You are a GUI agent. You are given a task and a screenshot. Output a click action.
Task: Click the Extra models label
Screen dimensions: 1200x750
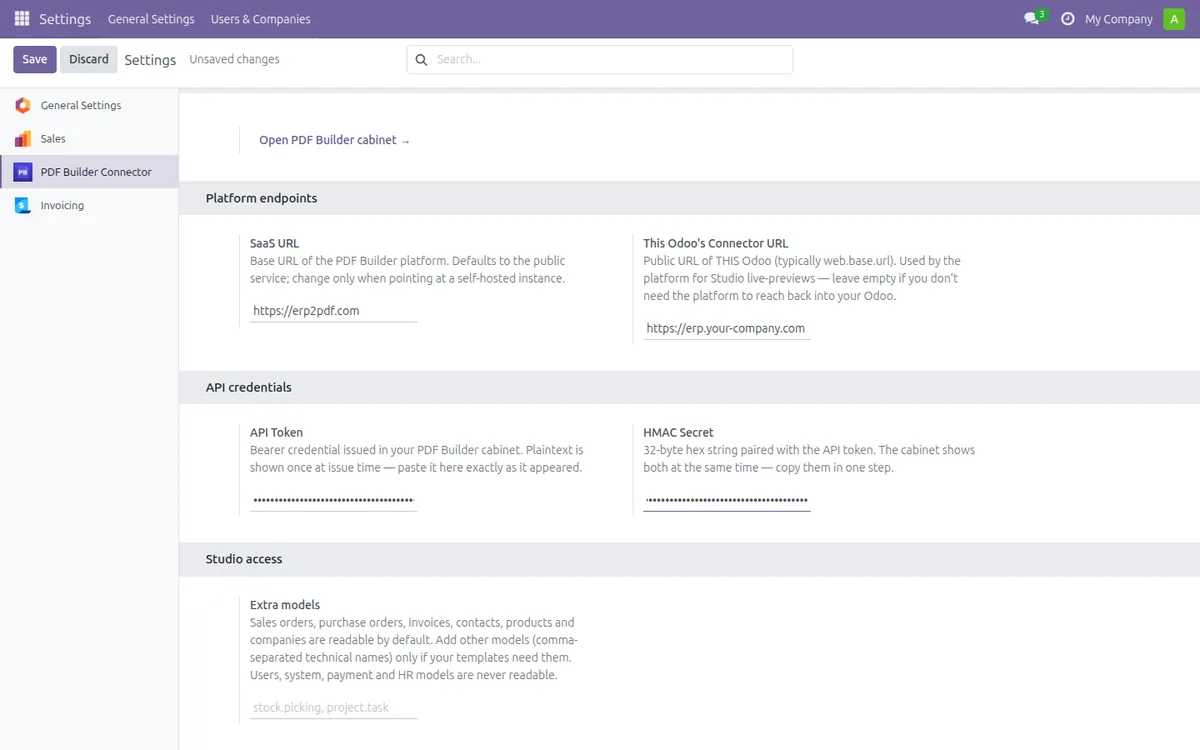pyautogui.click(x=285, y=605)
